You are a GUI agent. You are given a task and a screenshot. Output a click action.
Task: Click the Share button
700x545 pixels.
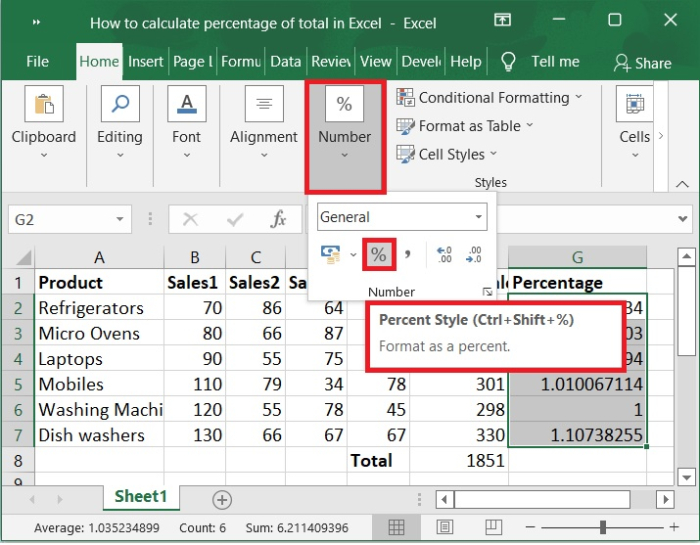[642, 63]
